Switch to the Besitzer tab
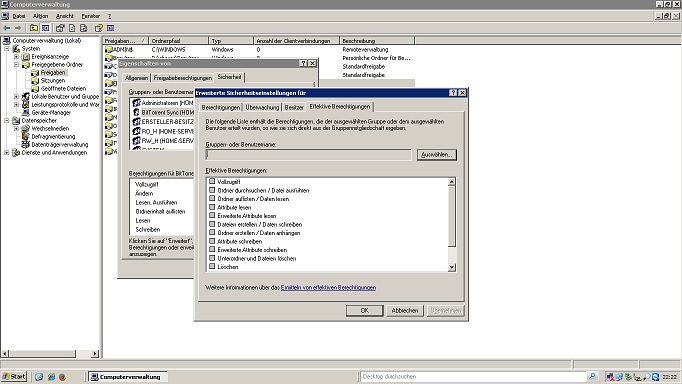682x384 pixels. [294, 107]
